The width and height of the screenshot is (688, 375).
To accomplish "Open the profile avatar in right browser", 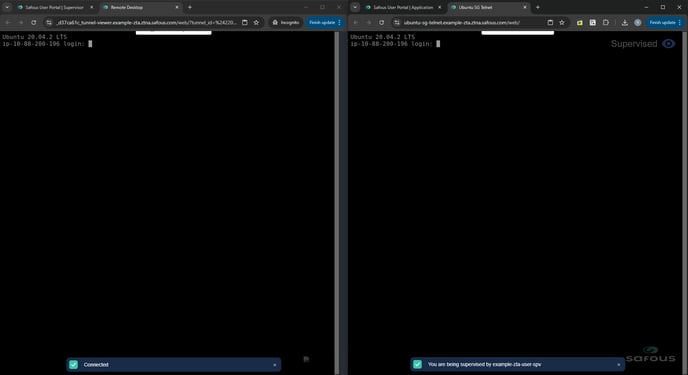I will 638,22.
